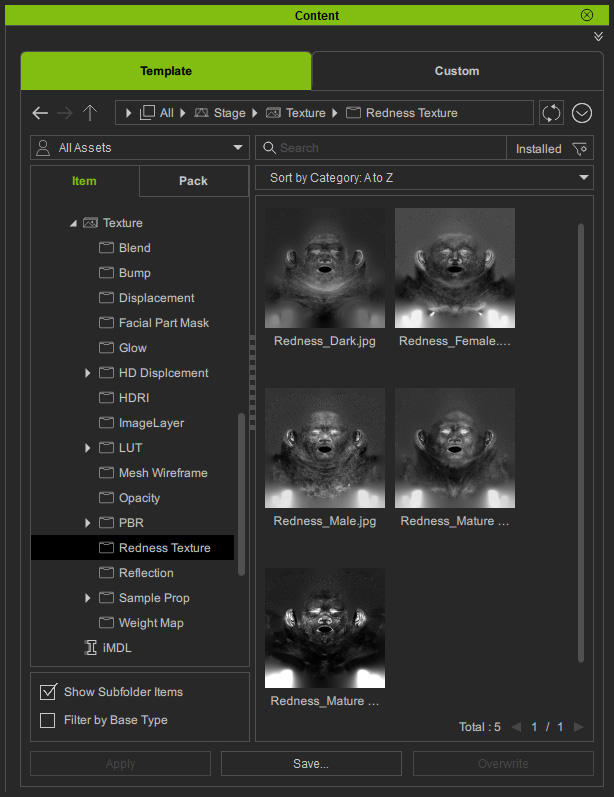Select the Redness_Dark.jpg thumbnail
Image resolution: width=614 pixels, height=797 pixels.
coord(324,268)
